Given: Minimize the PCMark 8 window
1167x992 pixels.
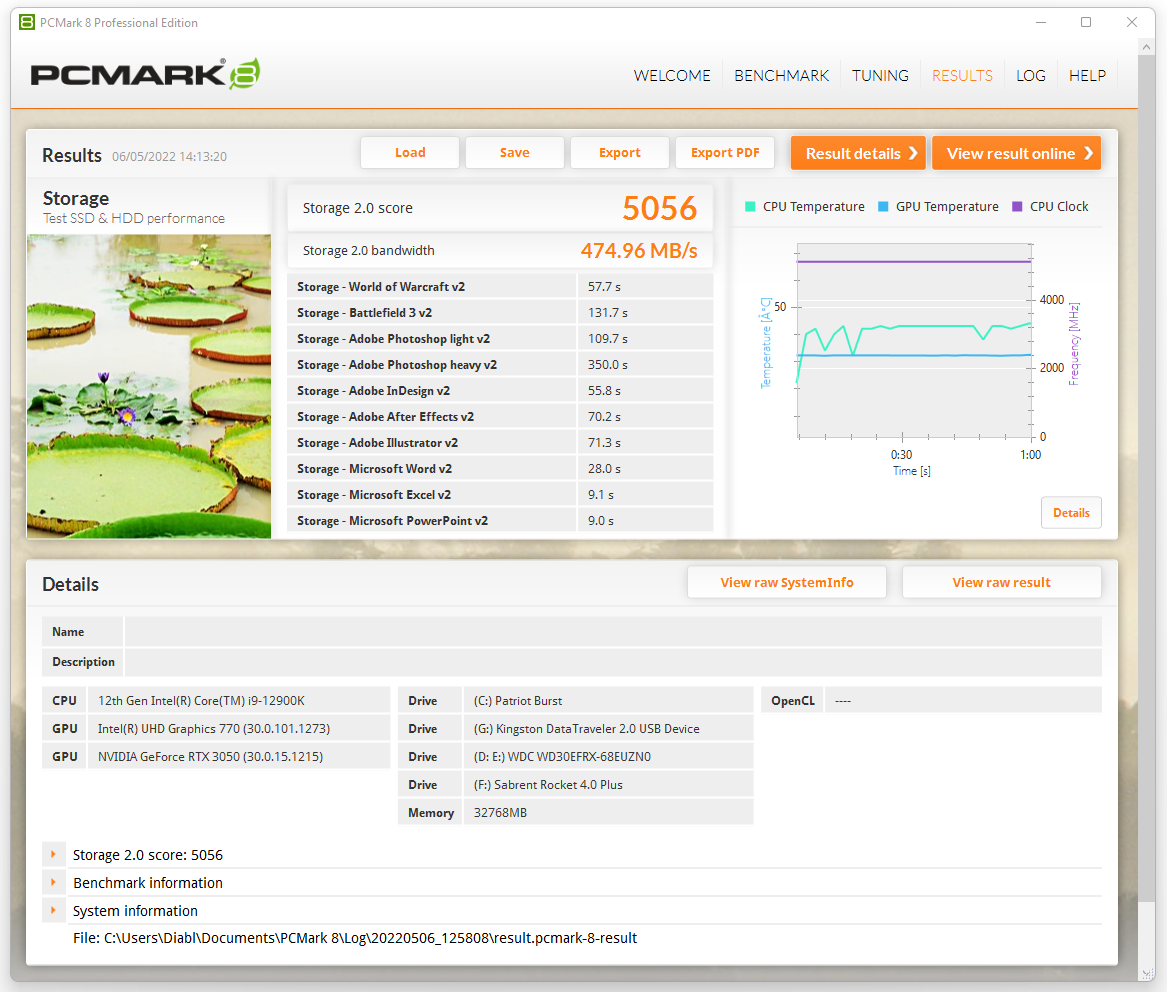Looking at the screenshot, I should point(1041,22).
